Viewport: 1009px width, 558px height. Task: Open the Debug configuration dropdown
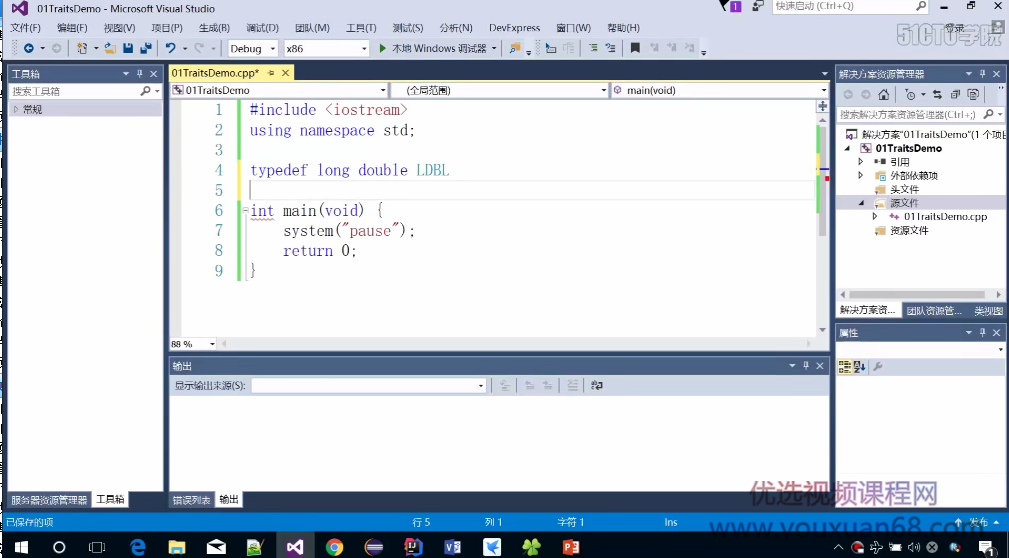click(252, 48)
